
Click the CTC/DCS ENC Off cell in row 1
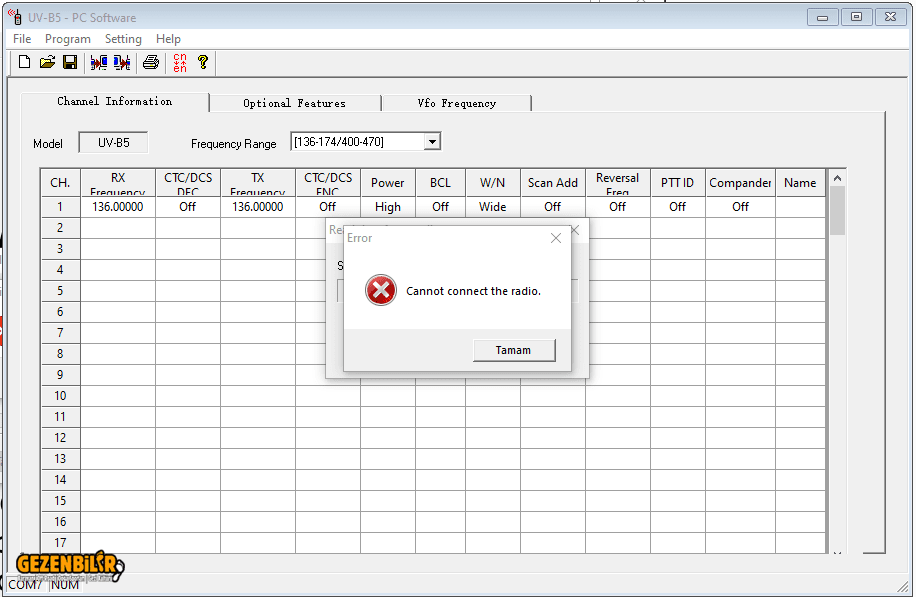pos(328,207)
